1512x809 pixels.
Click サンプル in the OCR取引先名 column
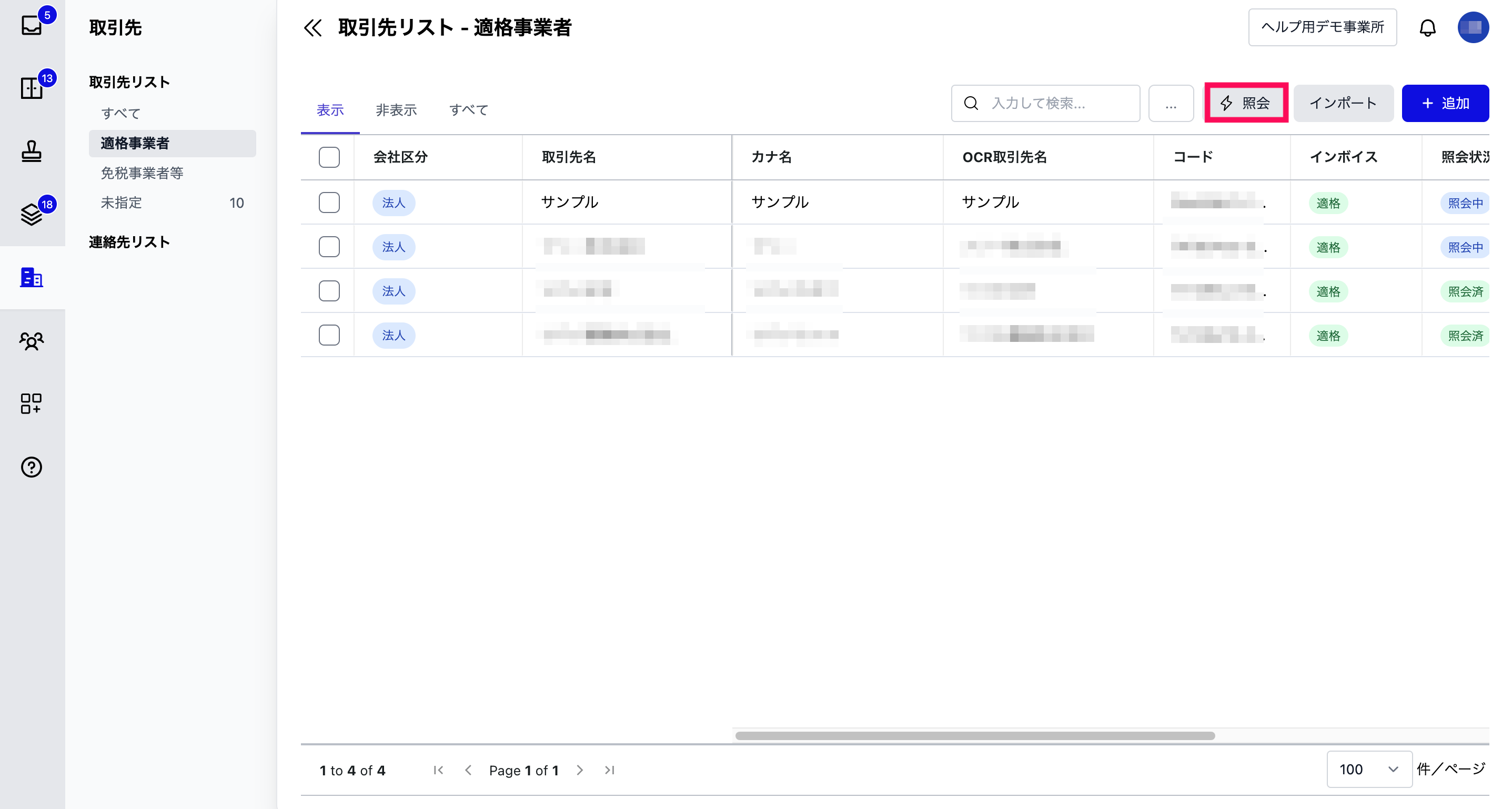(x=991, y=203)
